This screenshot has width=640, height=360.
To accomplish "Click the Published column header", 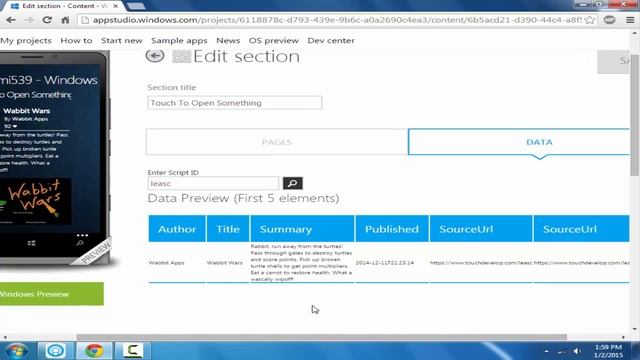I will (392, 229).
